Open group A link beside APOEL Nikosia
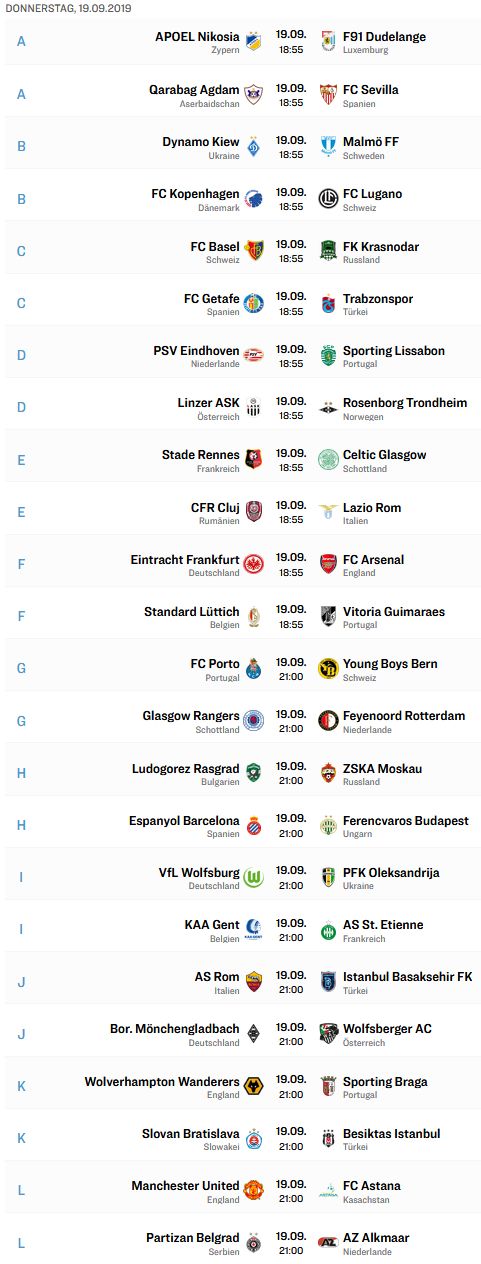The width and height of the screenshot is (481, 1264). click(22, 42)
